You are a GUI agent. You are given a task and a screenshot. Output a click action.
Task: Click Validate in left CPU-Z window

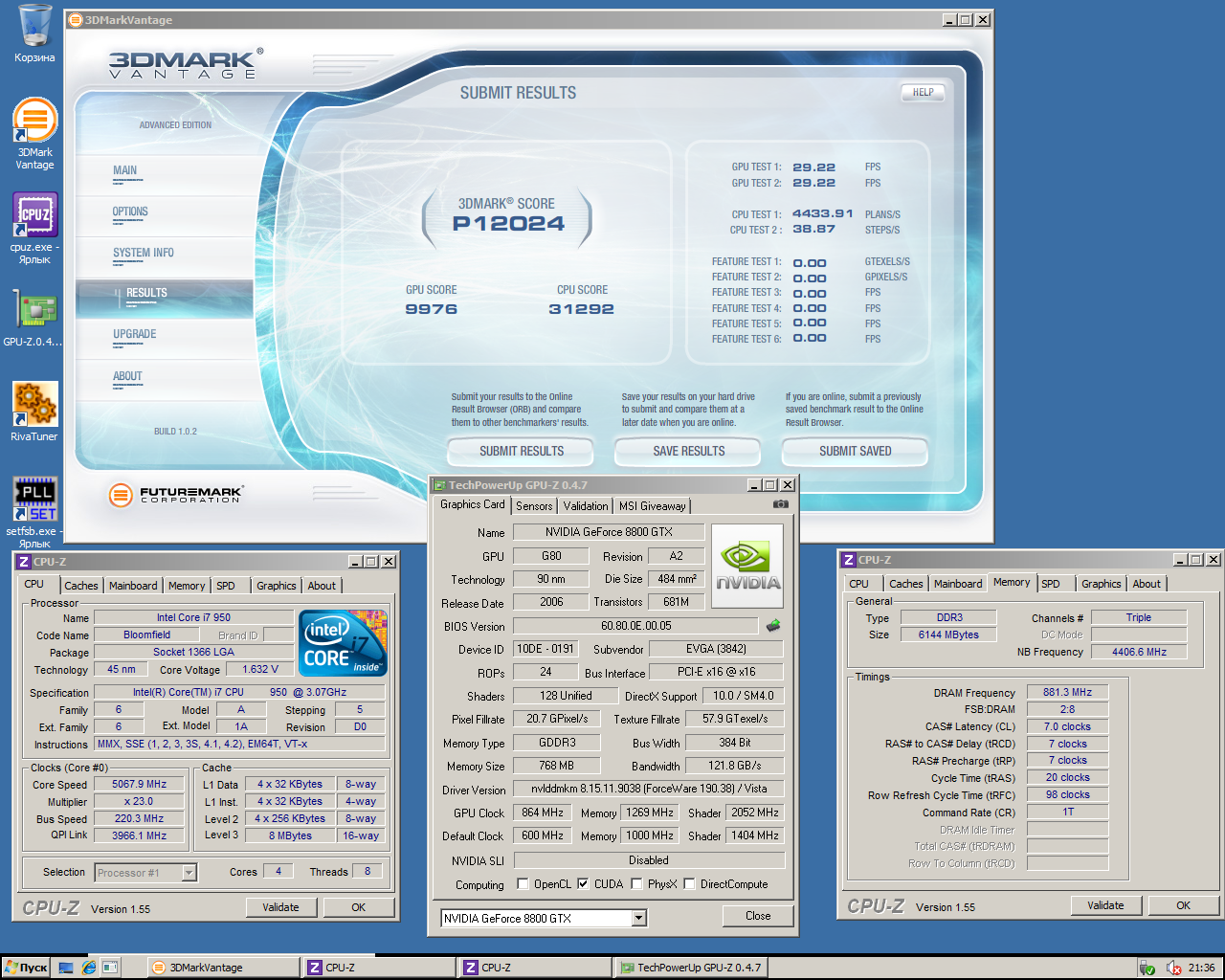pyautogui.click(x=281, y=907)
